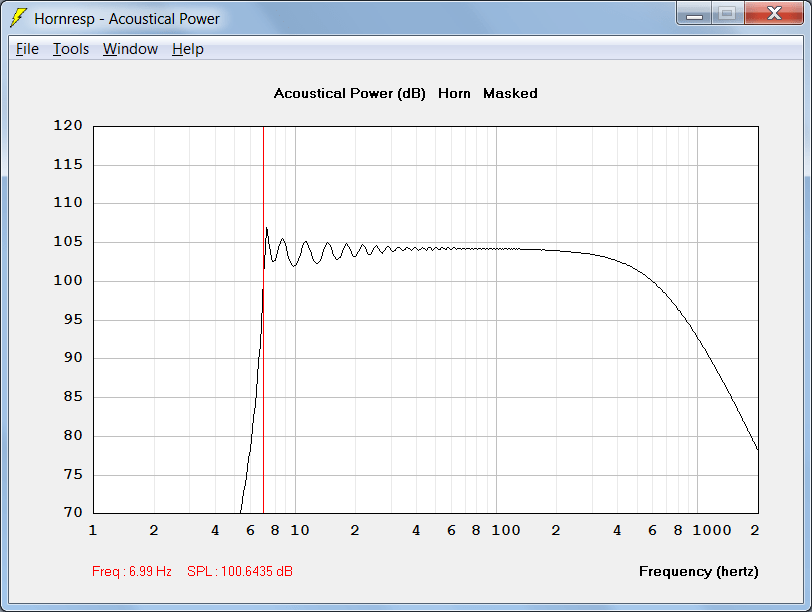
Task: Click the 'SPL : 100.6435 dB' readout
Action: pyautogui.click(x=240, y=571)
